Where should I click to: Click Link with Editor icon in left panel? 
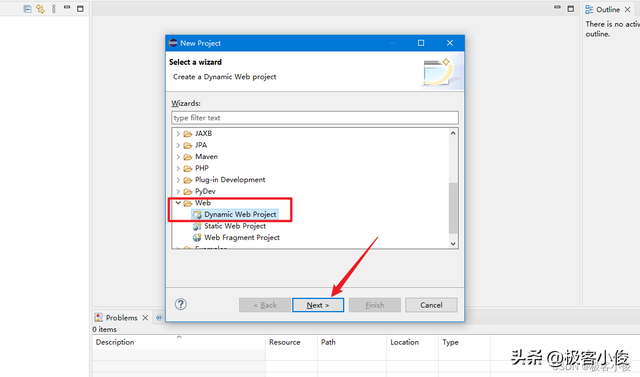[x=40, y=9]
